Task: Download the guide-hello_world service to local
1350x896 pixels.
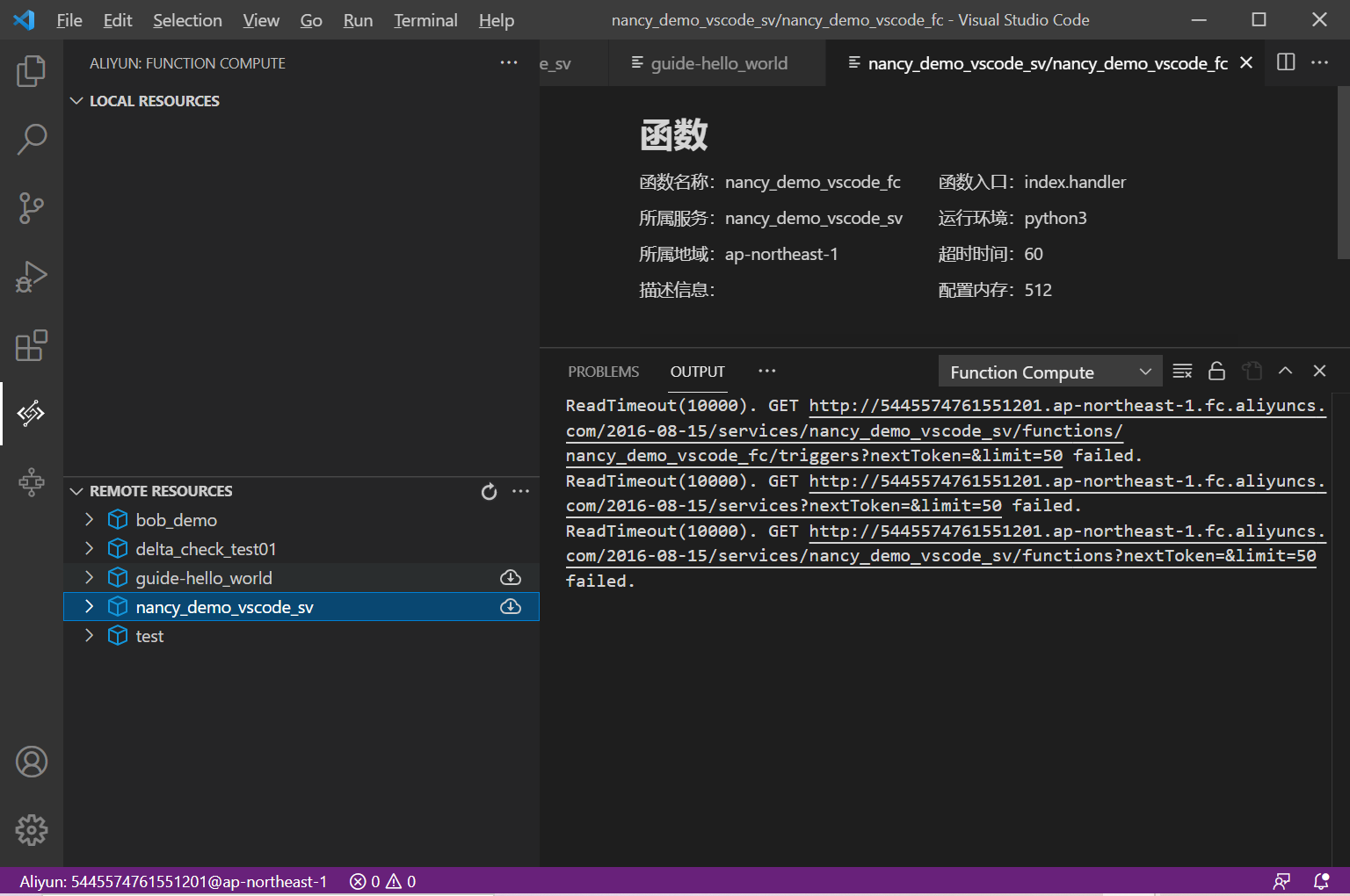Action: (x=511, y=578)
